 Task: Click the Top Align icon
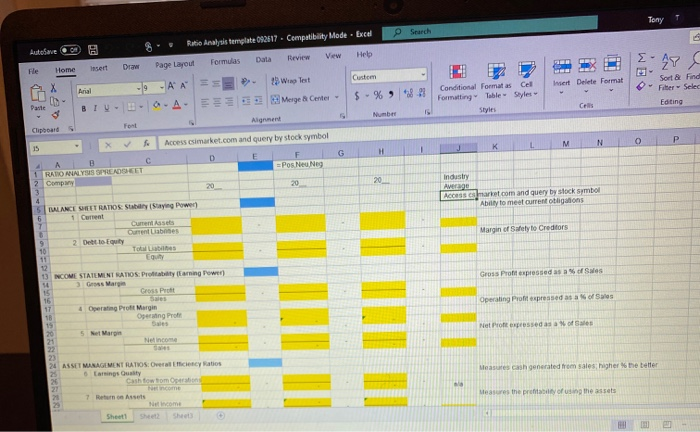pos(204,83)
